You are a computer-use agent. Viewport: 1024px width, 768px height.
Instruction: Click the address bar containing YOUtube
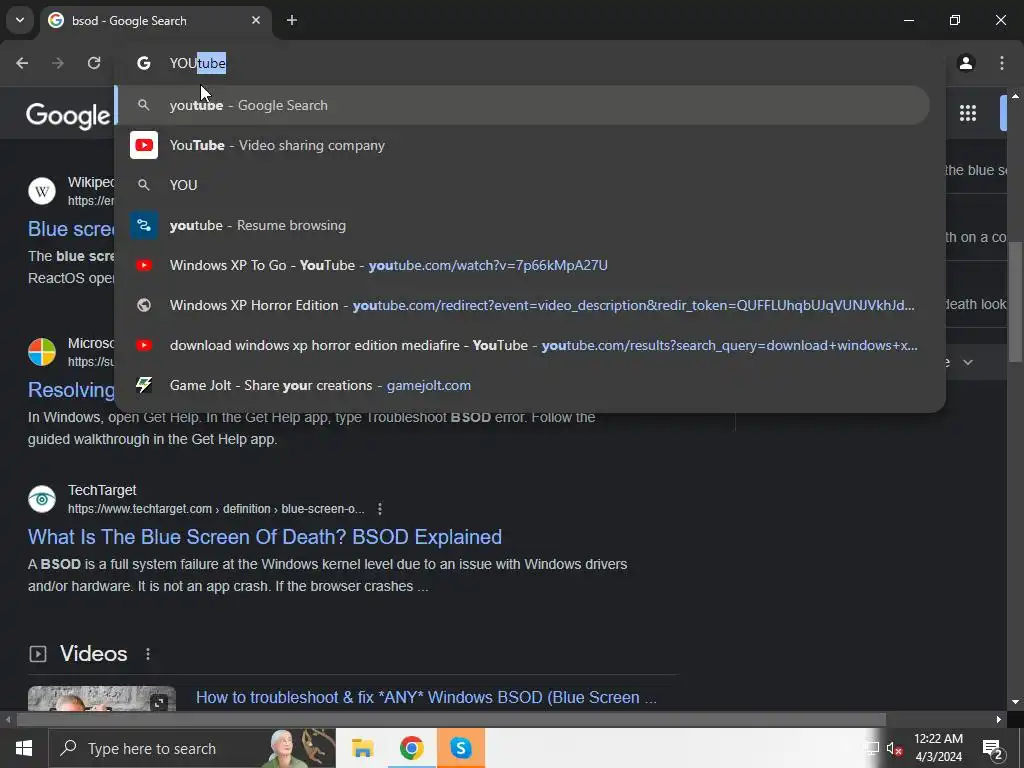529,63
